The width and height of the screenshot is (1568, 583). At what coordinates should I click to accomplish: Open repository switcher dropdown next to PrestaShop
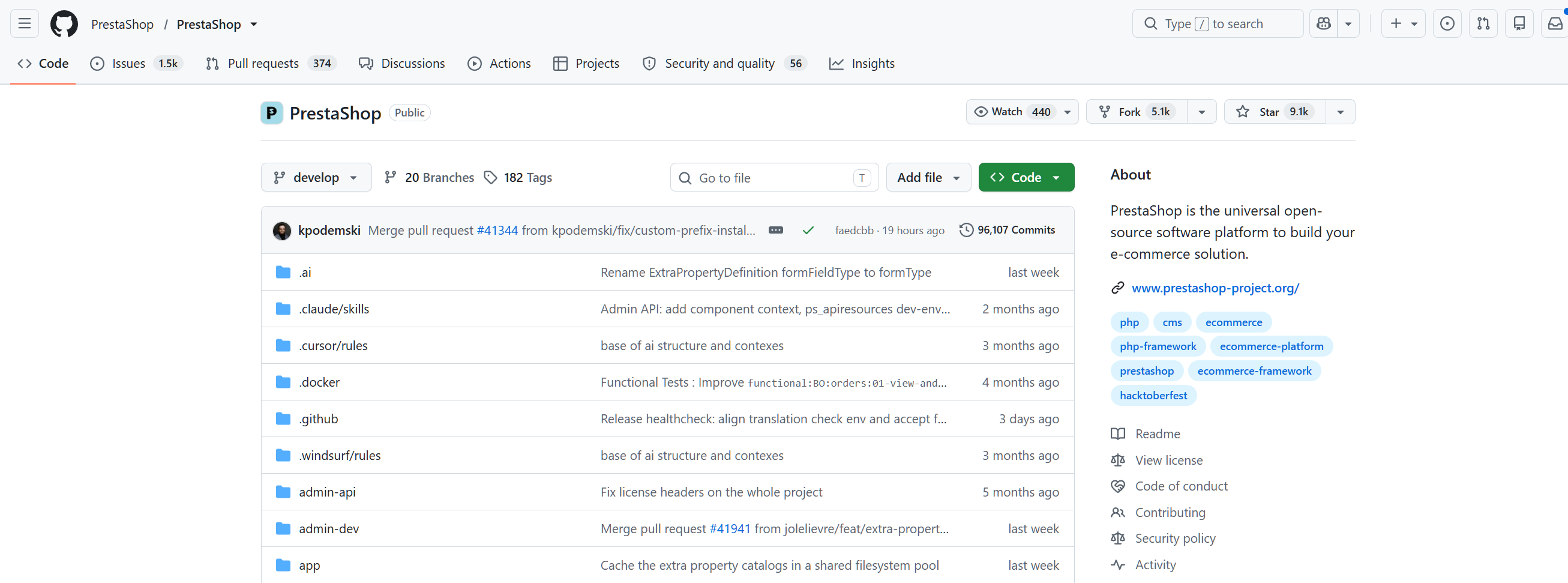tap(254, 25)
